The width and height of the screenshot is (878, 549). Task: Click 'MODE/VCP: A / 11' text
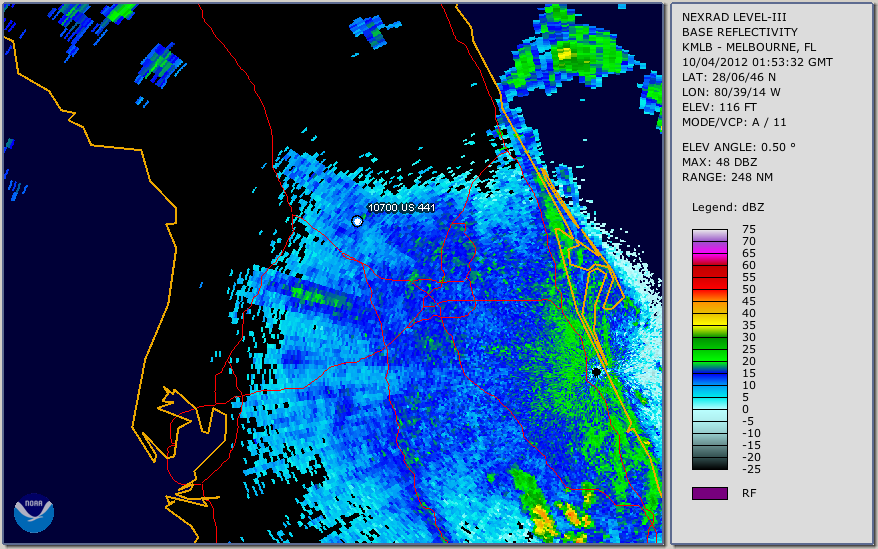tap(734, 122)
